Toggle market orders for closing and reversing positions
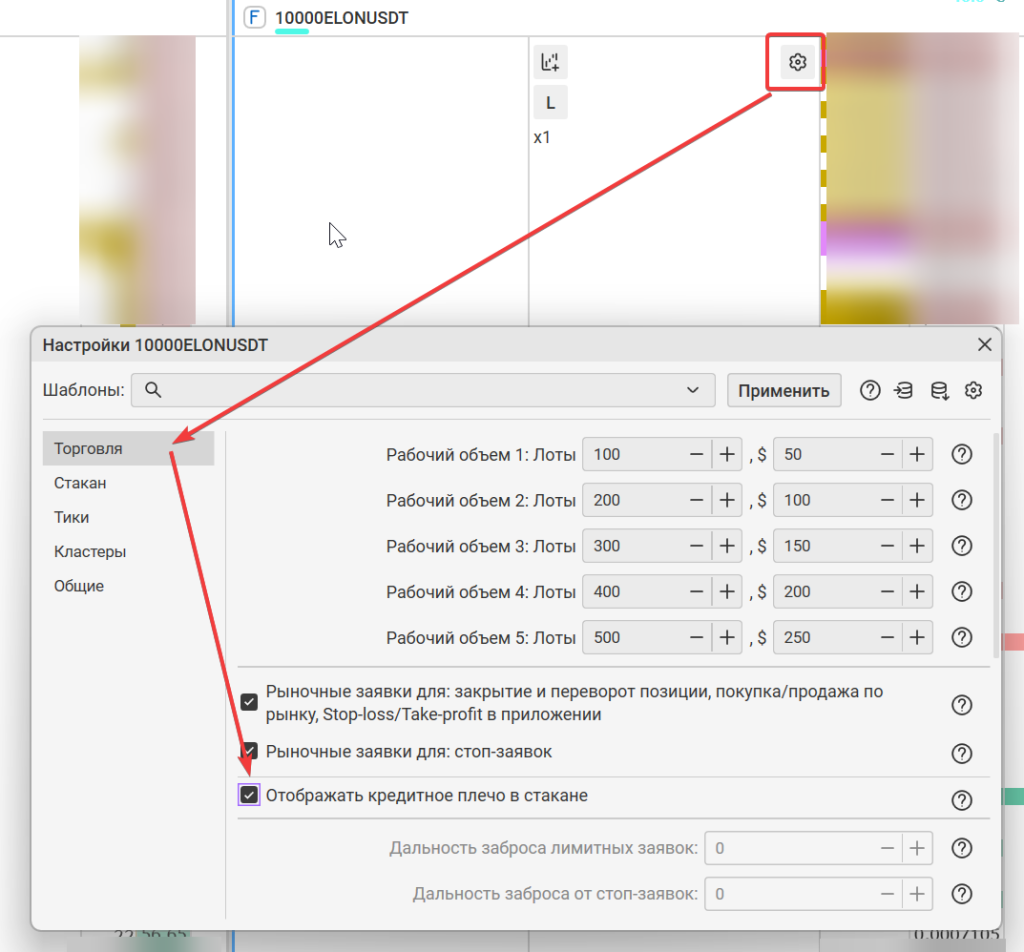Screen dimensions: 1024x952 [249, 703]
